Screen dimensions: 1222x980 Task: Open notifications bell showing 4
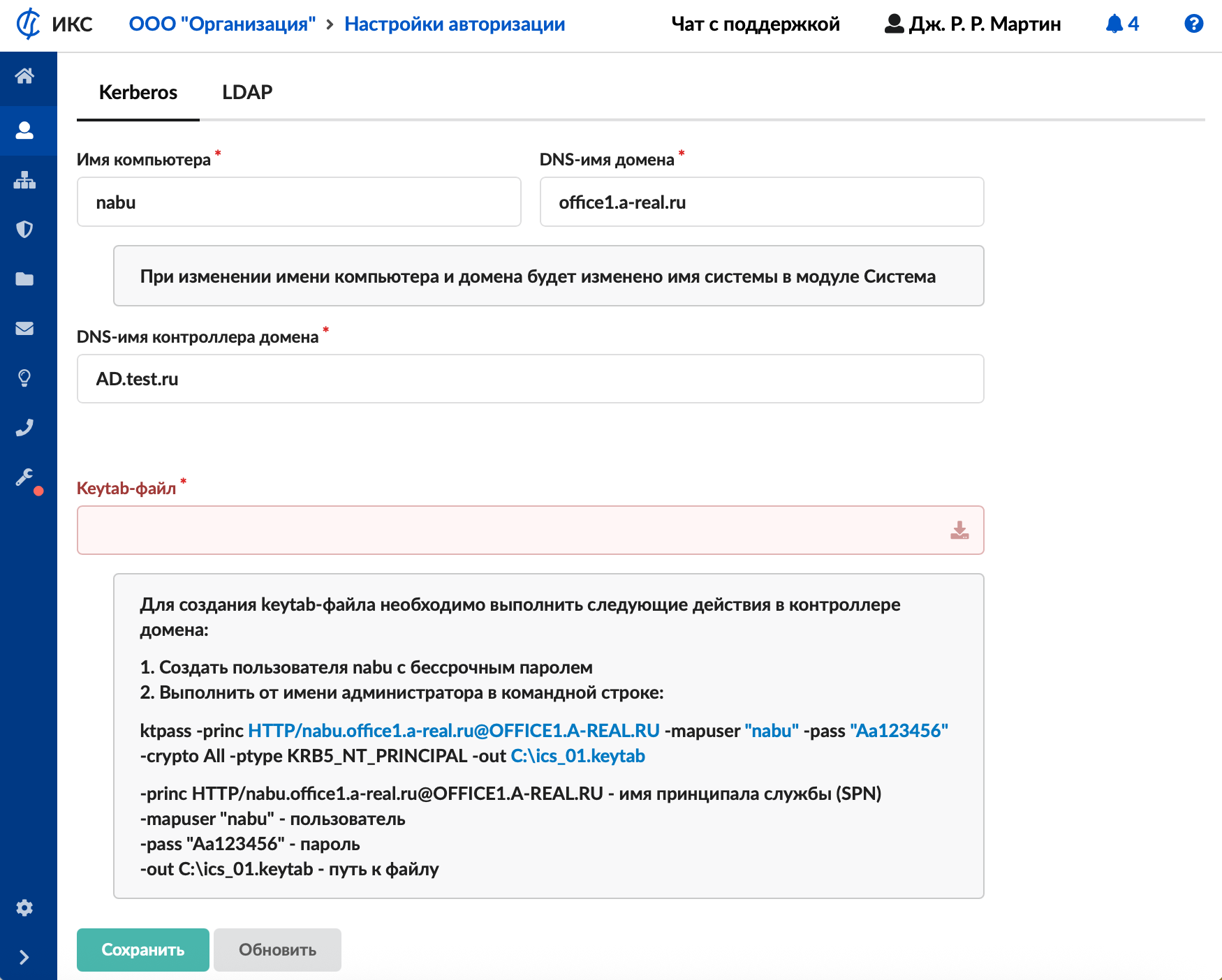1122,24
